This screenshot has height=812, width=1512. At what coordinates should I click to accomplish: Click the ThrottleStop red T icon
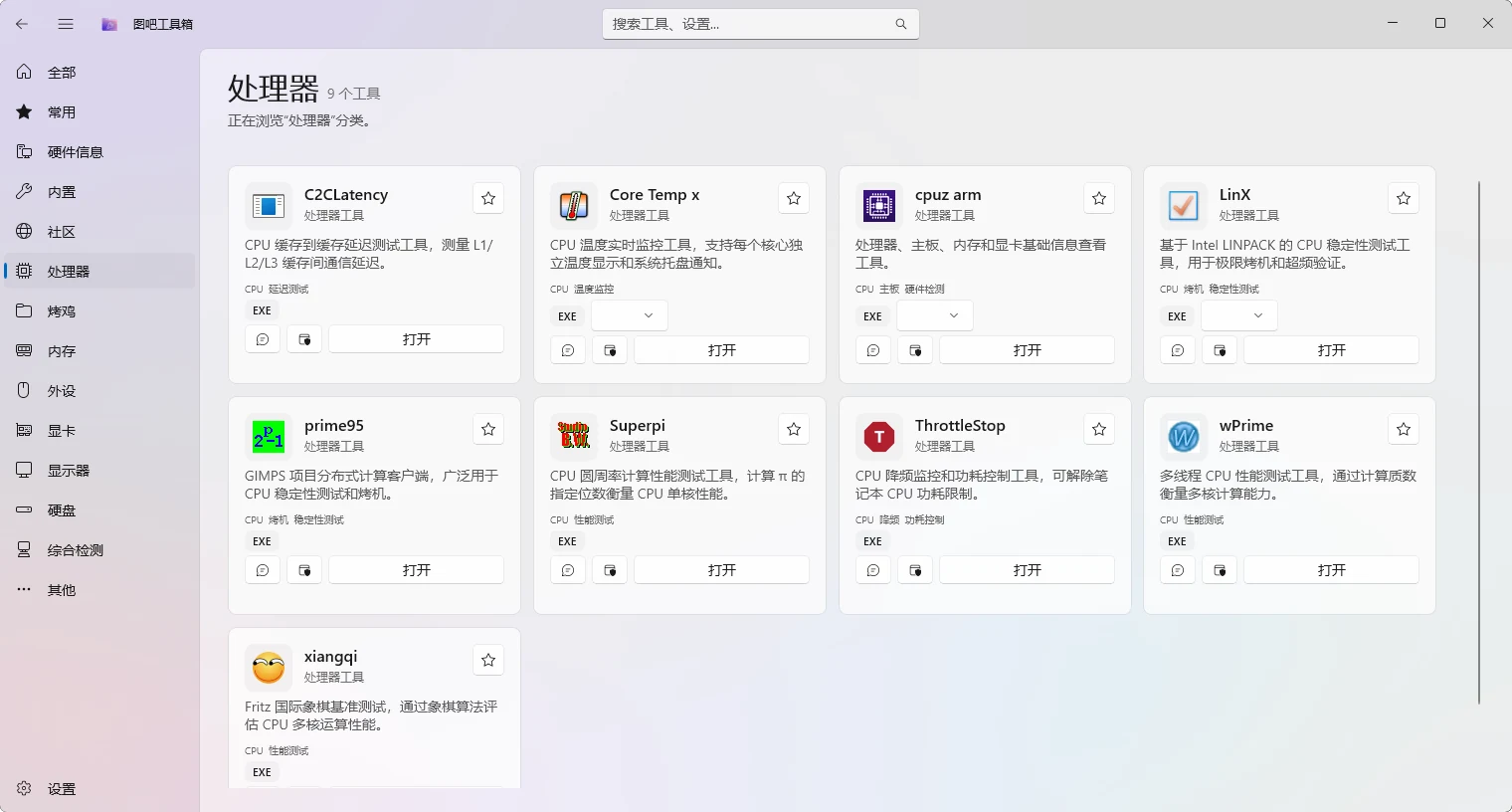coord(879,437)
